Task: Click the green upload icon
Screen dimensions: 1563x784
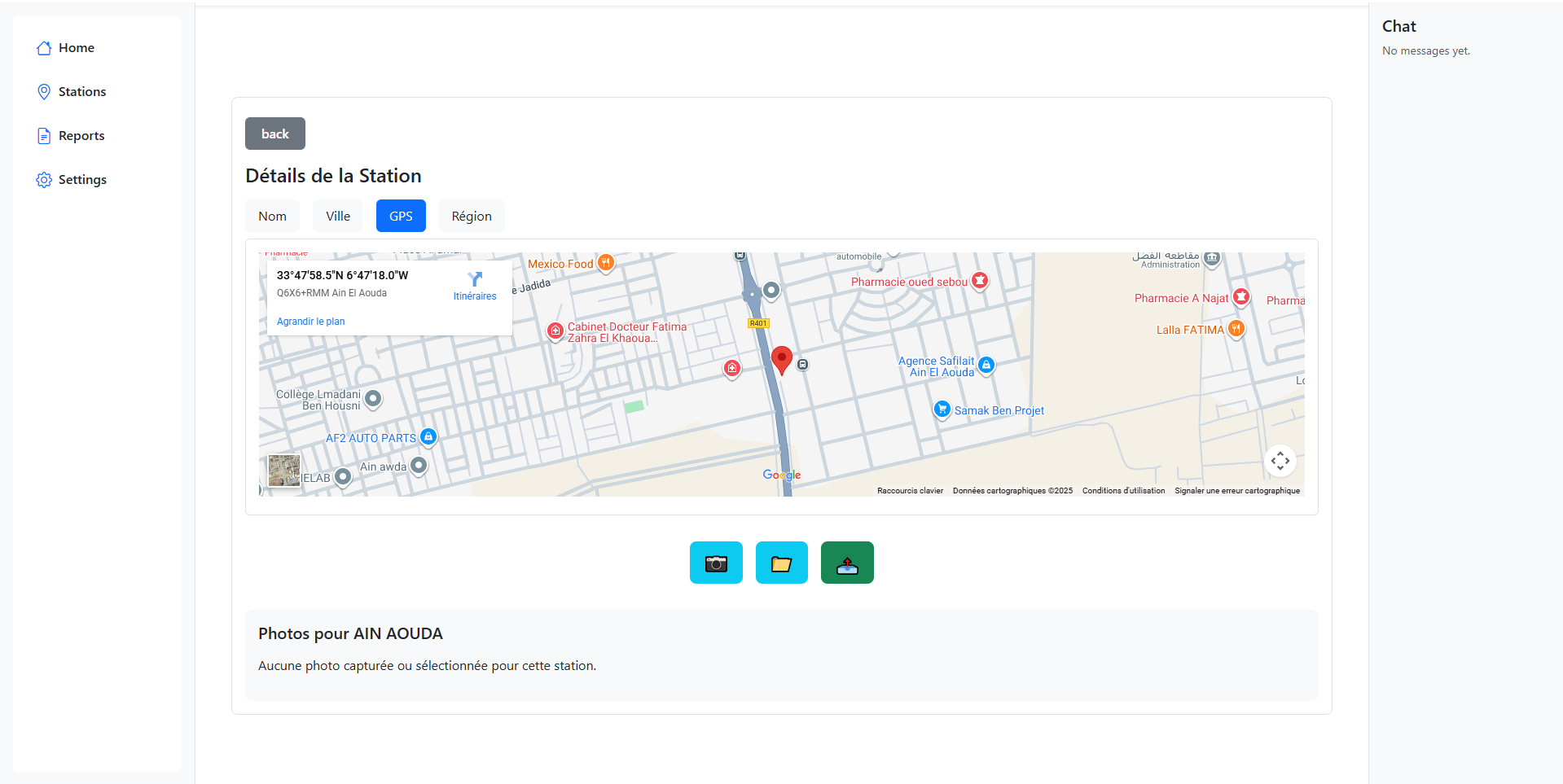Action: [x=847, y=563]
